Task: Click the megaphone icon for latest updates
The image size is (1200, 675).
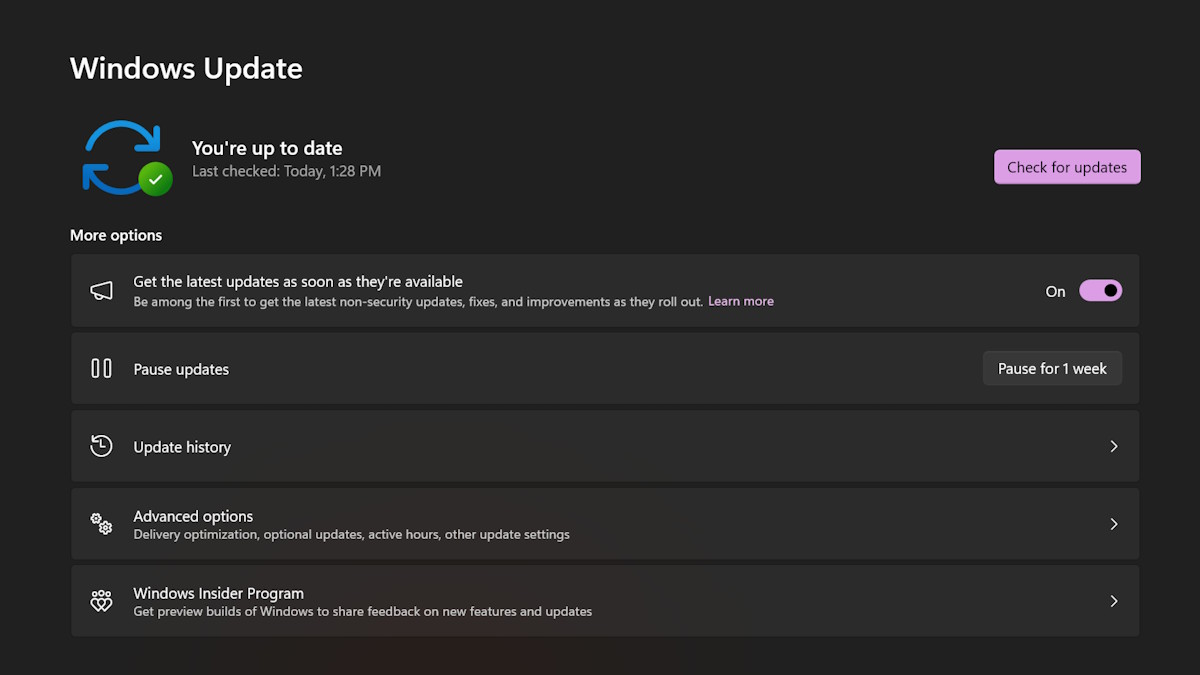Action: 101,291
